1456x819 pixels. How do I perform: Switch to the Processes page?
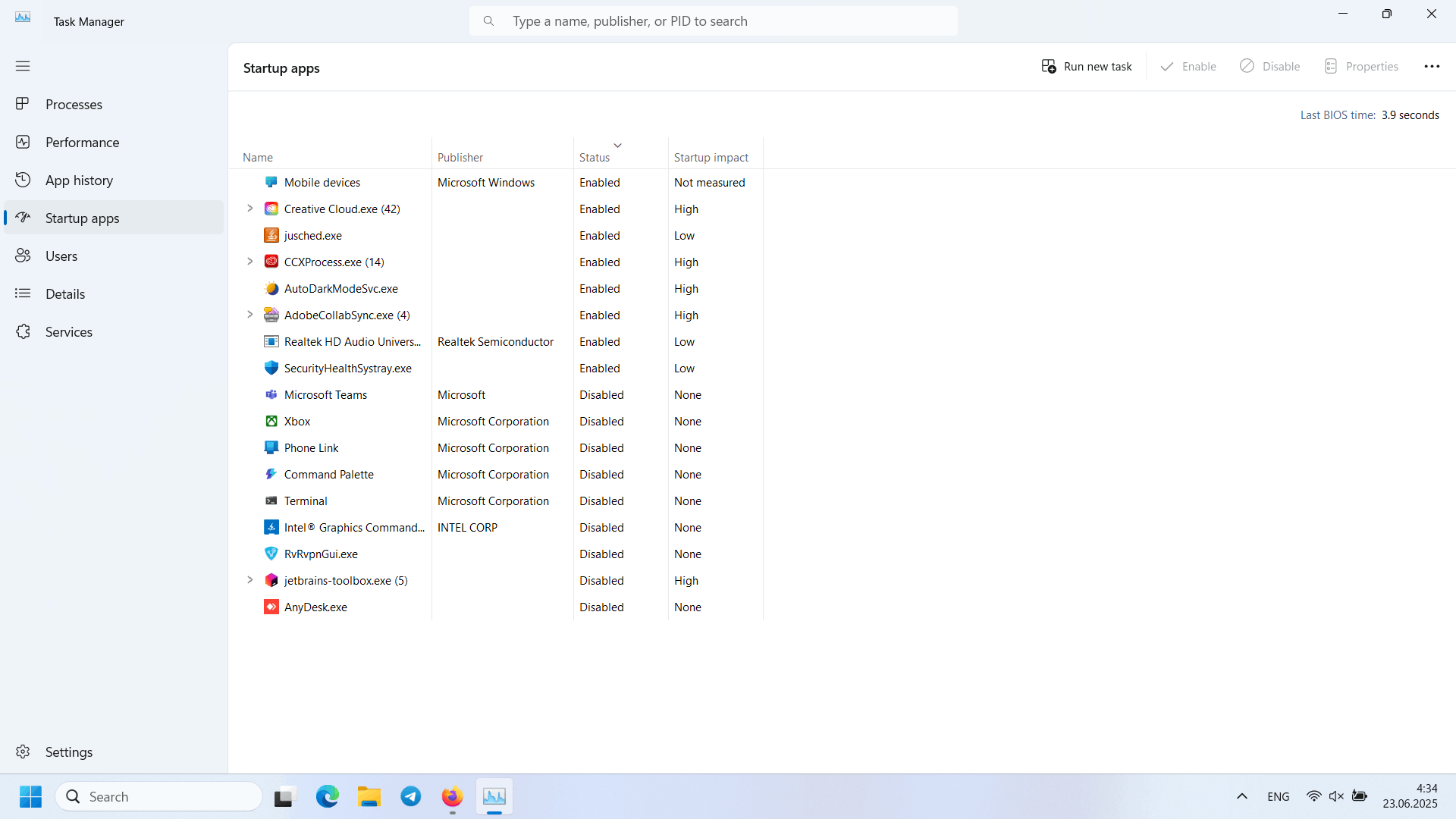[x=74, y=104]
